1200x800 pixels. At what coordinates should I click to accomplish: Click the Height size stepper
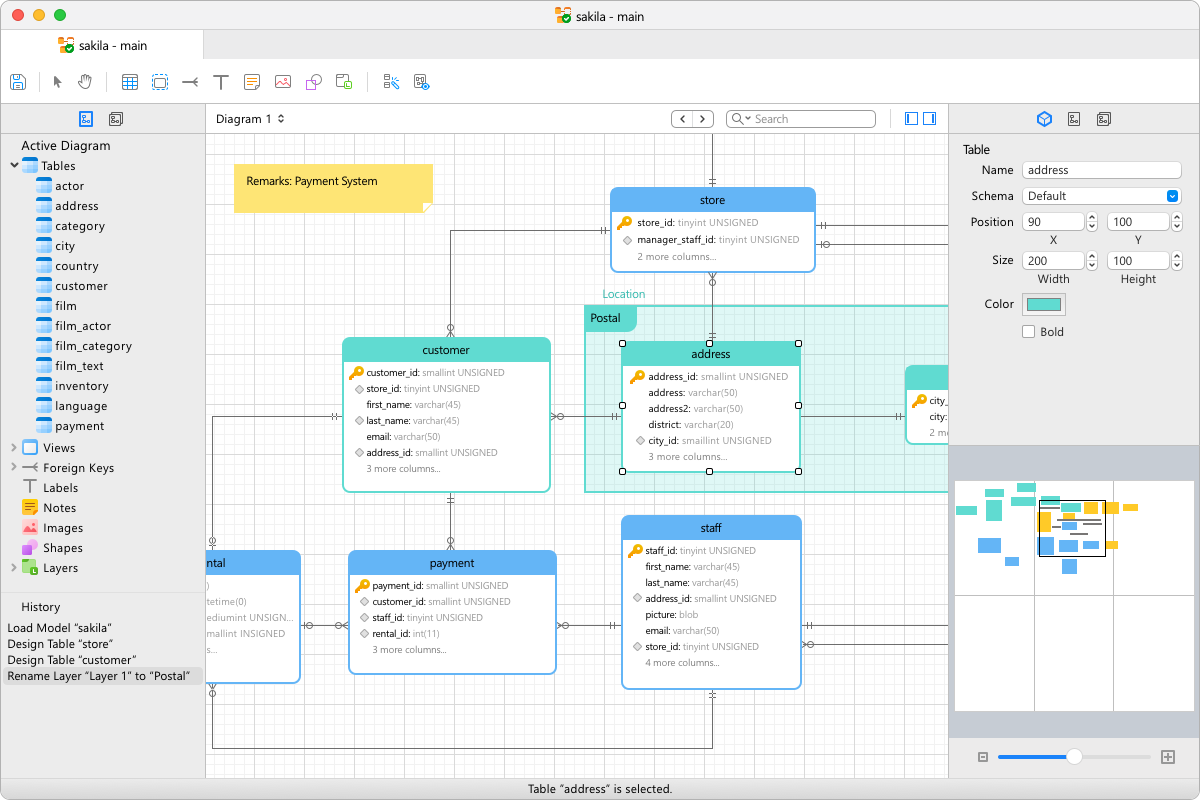click(1177, 261)
